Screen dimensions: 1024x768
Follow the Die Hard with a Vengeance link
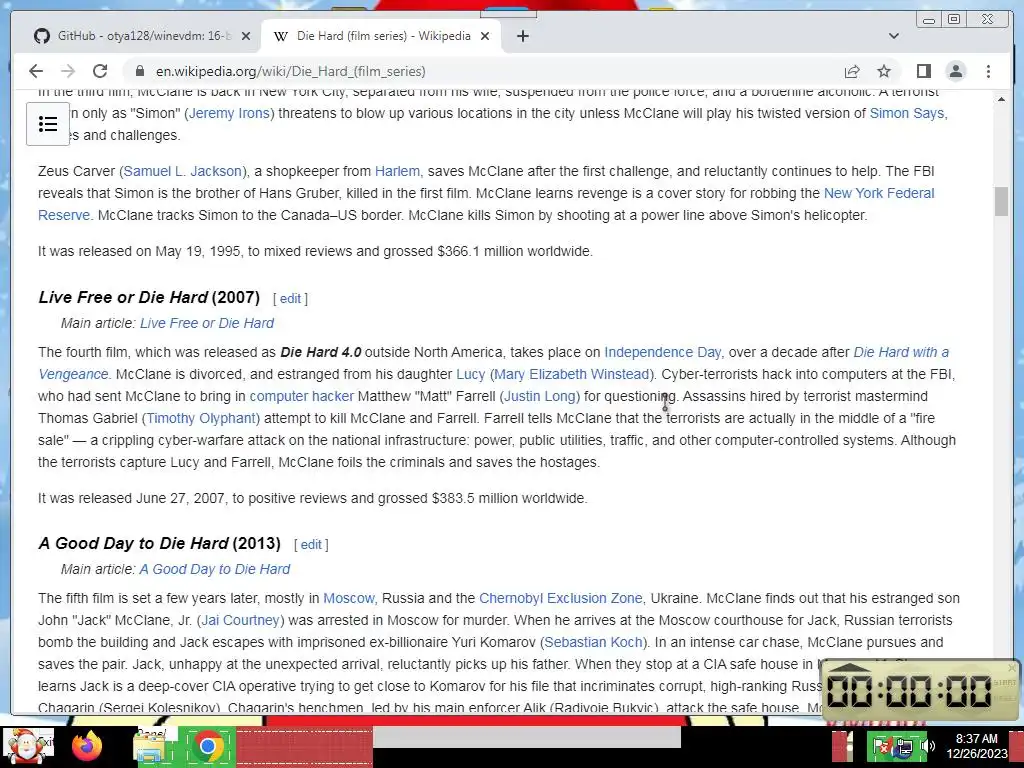(x=901, y=352)
